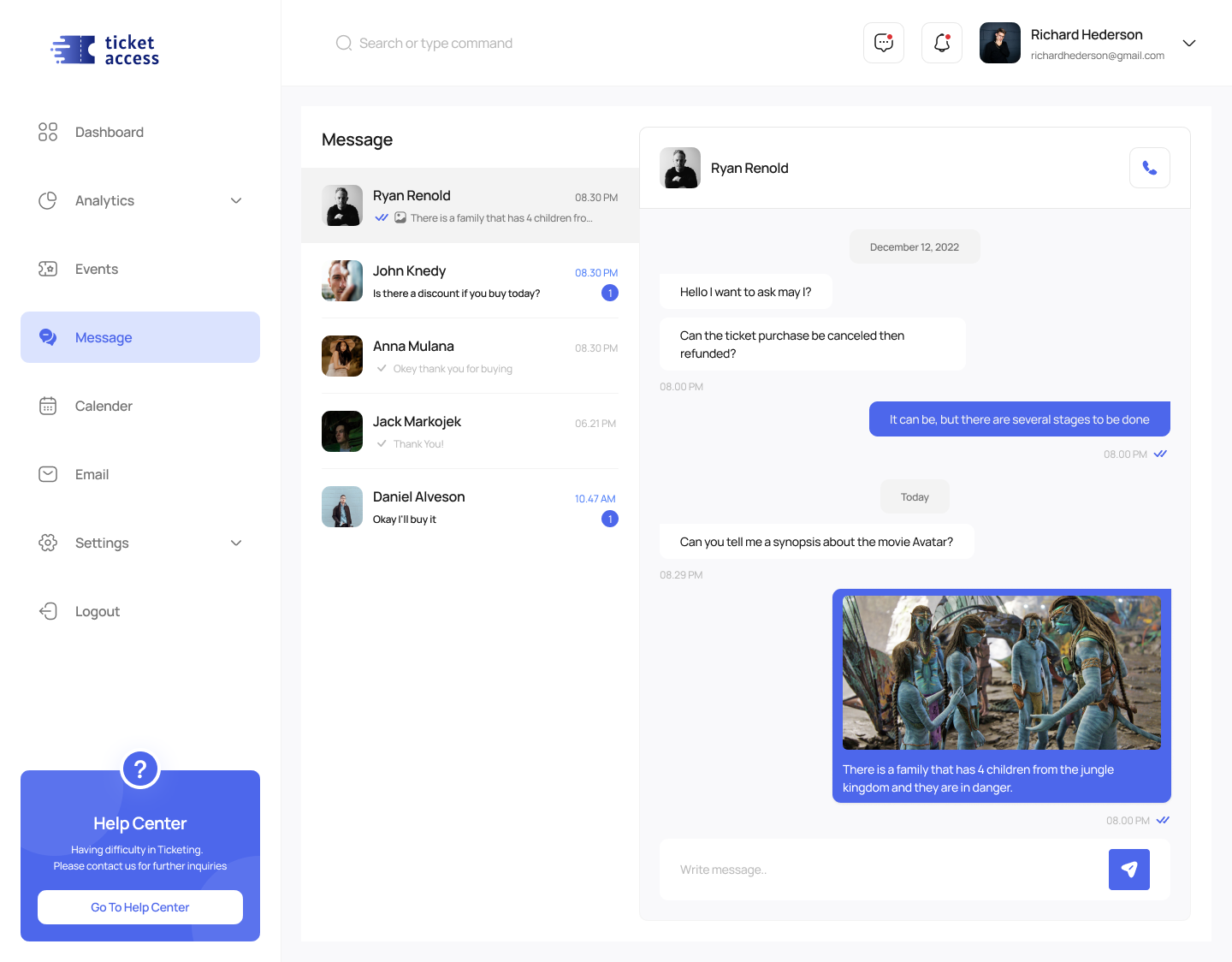
Task: Click the richardhederson@gmail.com email text
Action: pyautogui.click(x=1098, y=56)
